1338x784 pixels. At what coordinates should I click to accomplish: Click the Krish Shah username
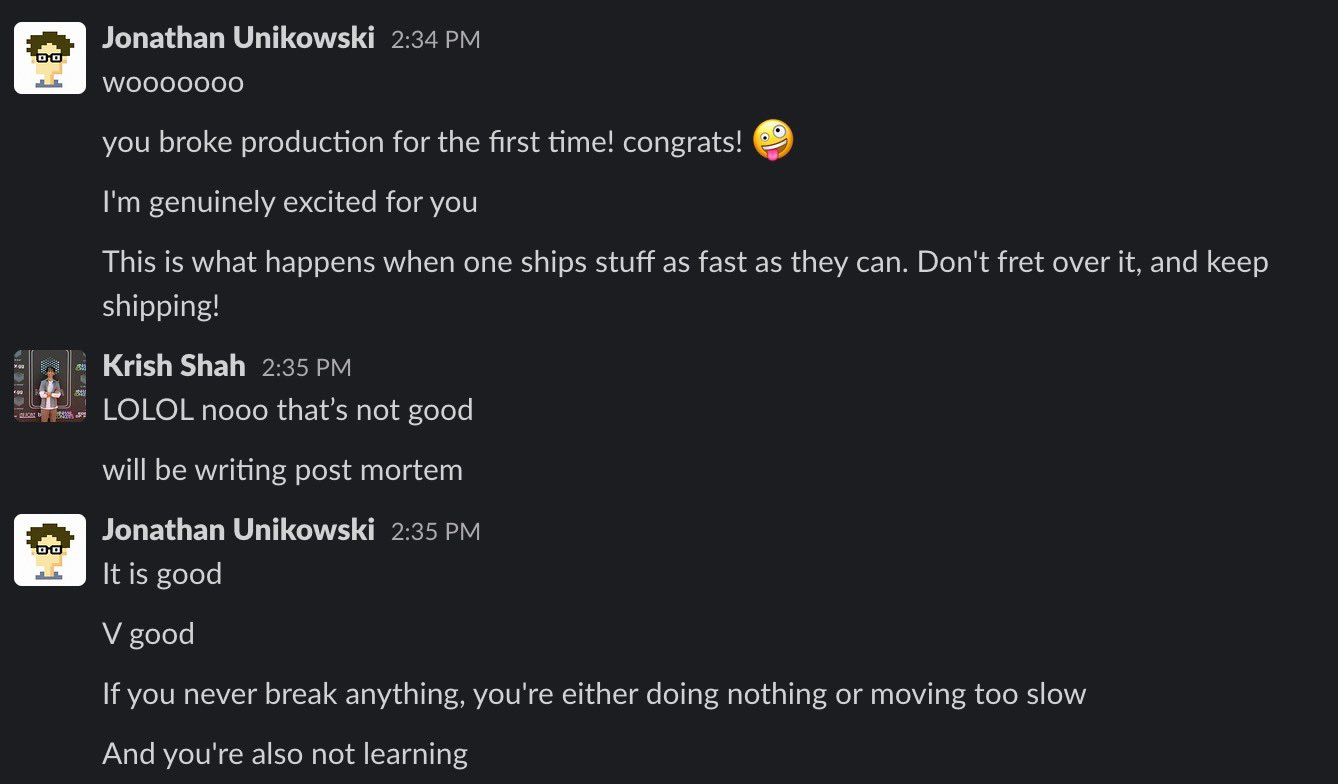[174, 366]
